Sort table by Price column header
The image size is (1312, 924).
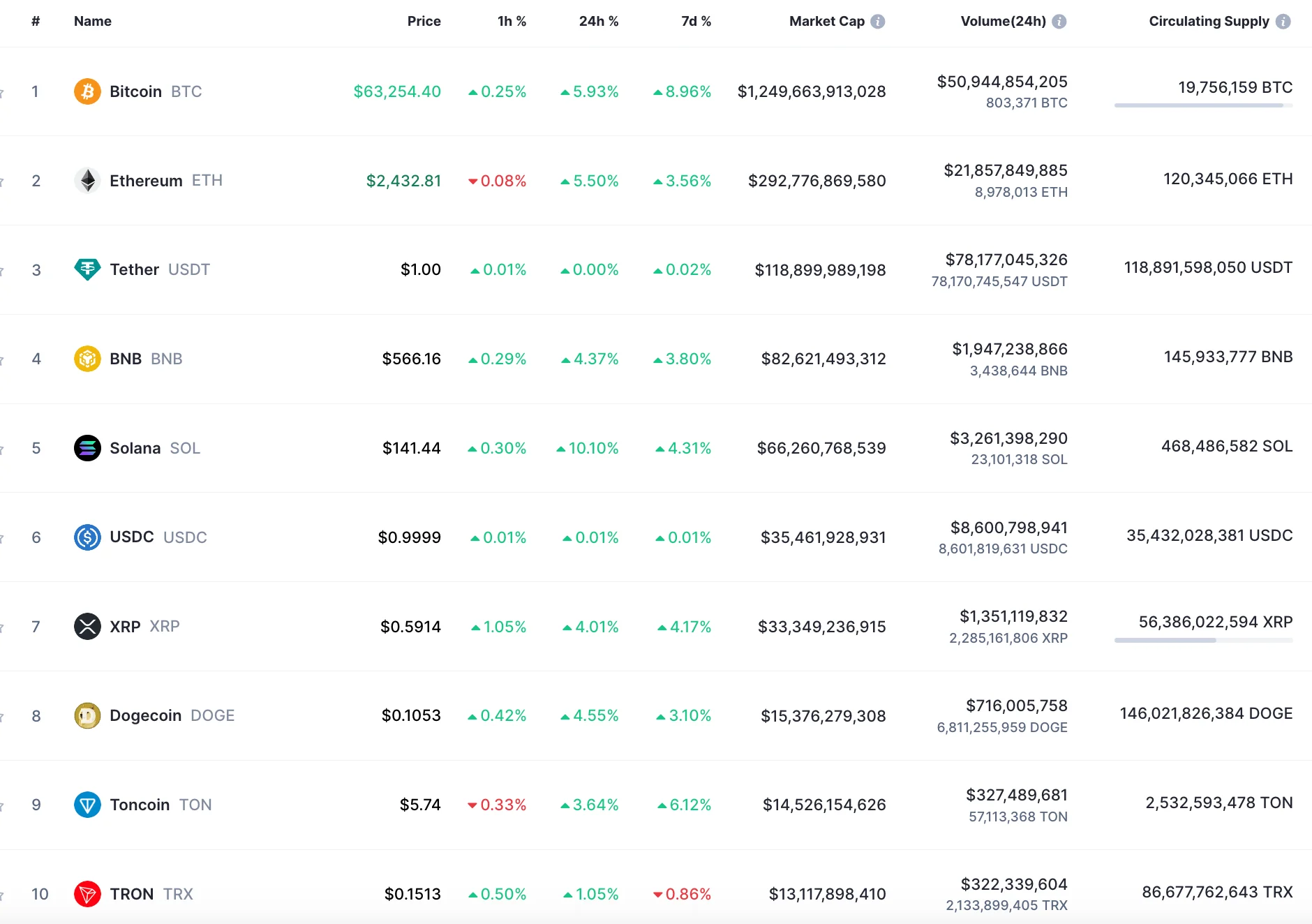coord(424,22)
